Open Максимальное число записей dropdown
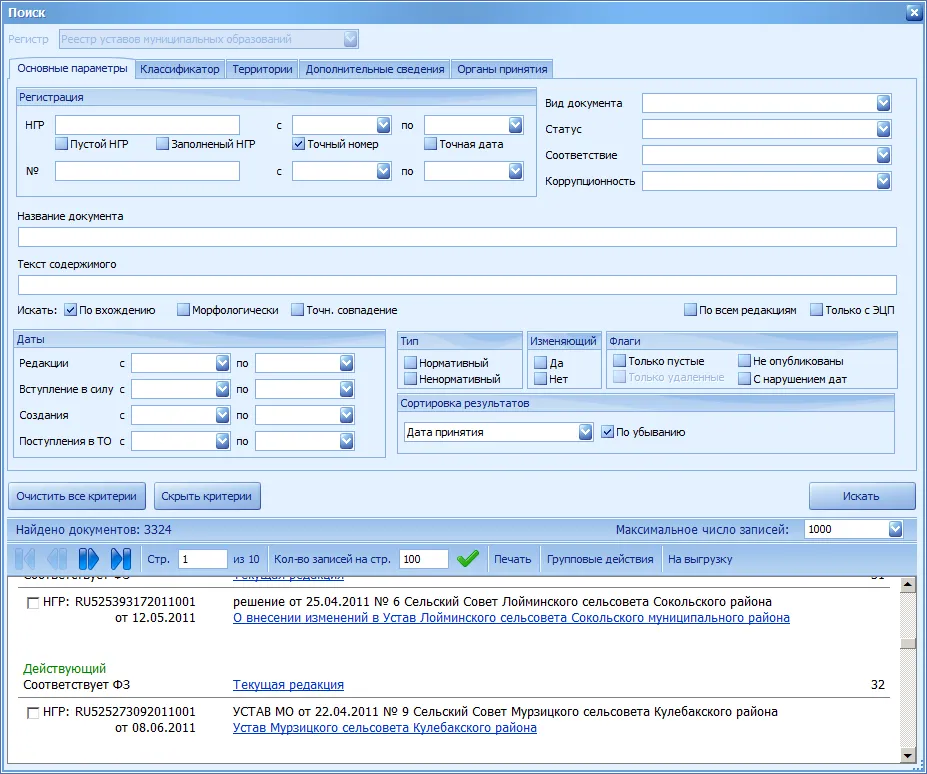The height and width of the screenshot is (774, 927). click(895, 529)
